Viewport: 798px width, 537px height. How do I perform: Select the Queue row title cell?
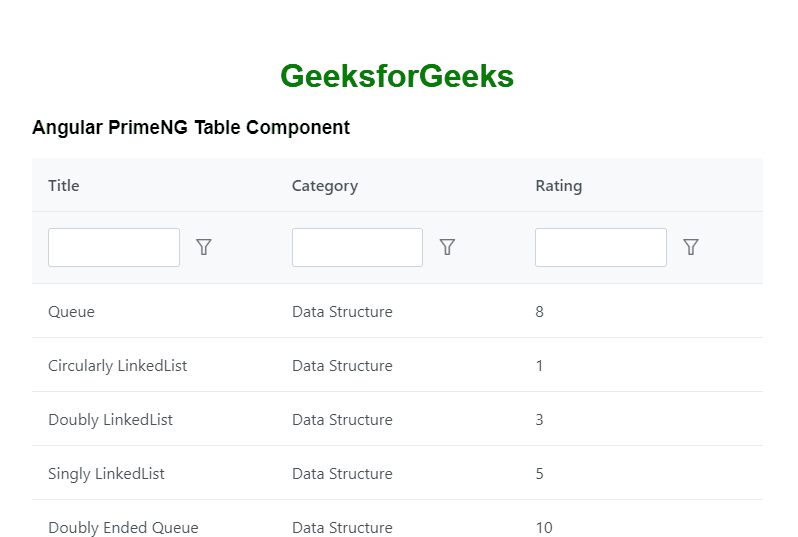[72, 312]
